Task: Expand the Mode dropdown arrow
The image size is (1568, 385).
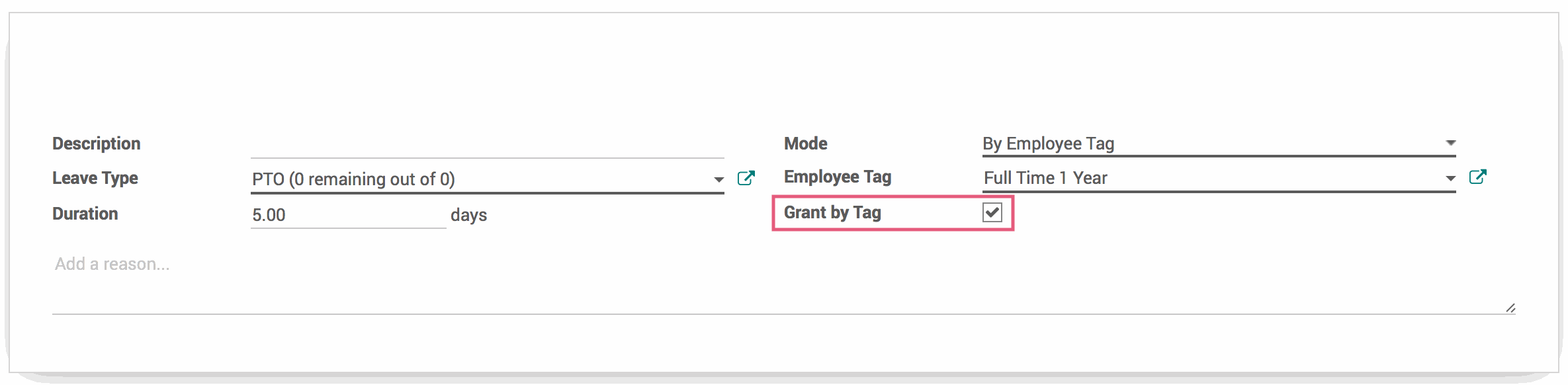Action: click(x=1450, y=143)
